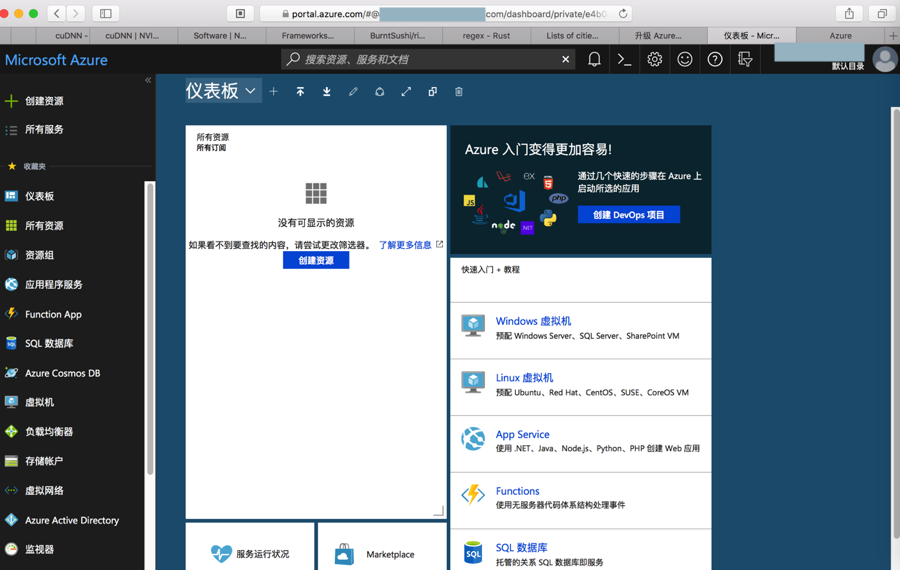This screenshot has height=570, width=900.
Task: Switch to the cuDNN | NVI... browser tab
Action: [133, 36]
